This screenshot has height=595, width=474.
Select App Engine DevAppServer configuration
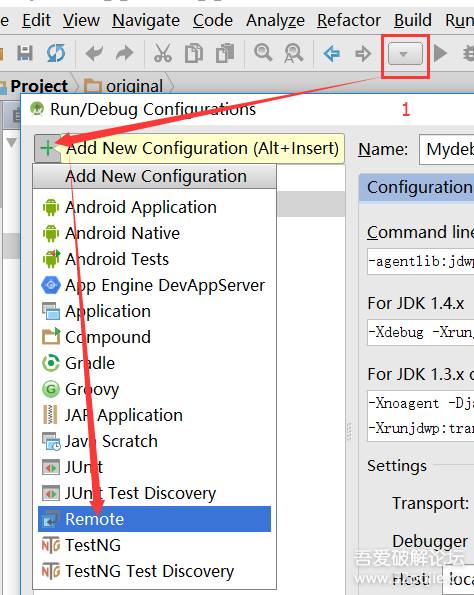pos(154,285)
